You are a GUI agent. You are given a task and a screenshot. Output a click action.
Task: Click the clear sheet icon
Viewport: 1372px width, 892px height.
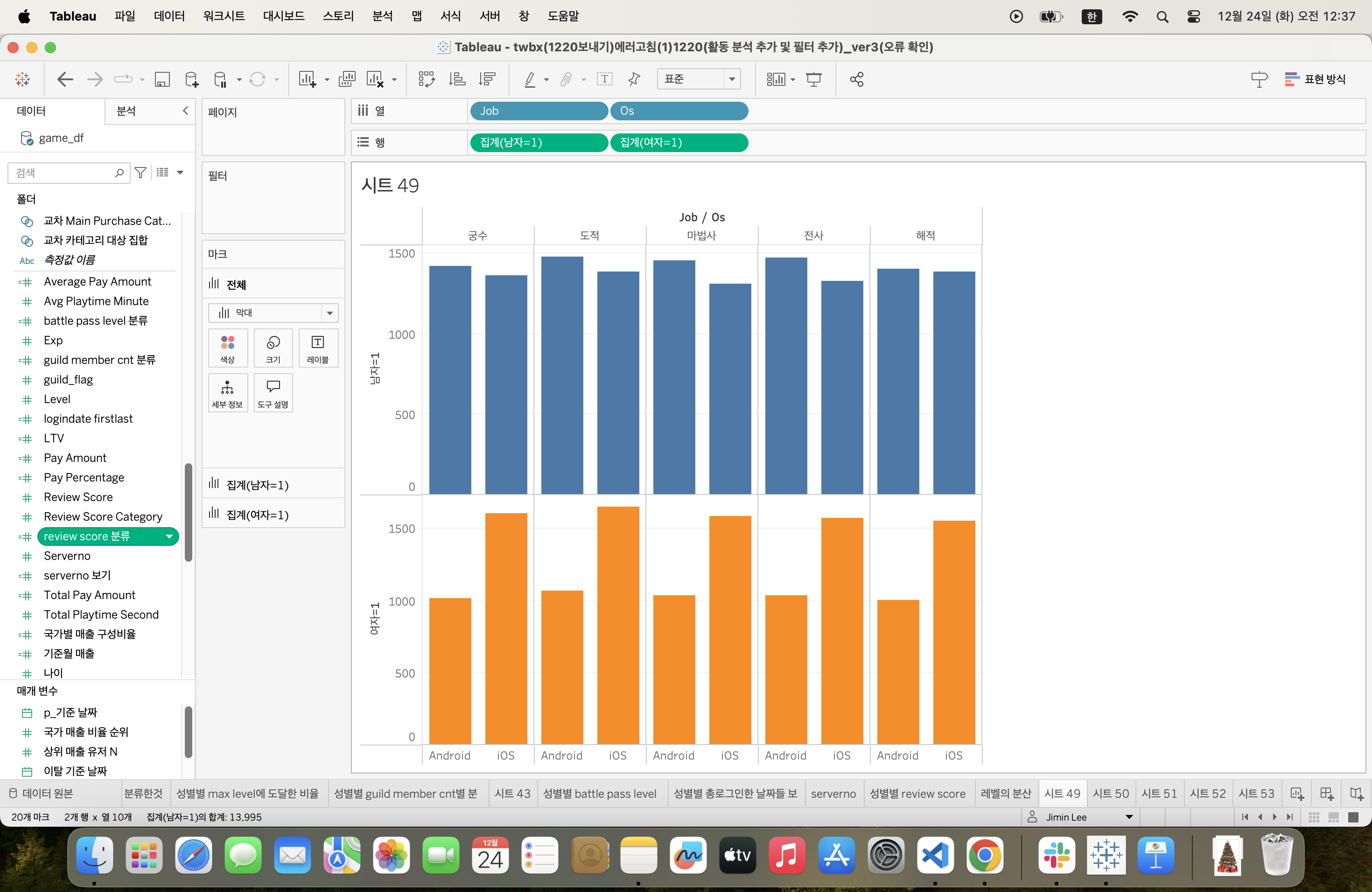(x=375, y=79)
